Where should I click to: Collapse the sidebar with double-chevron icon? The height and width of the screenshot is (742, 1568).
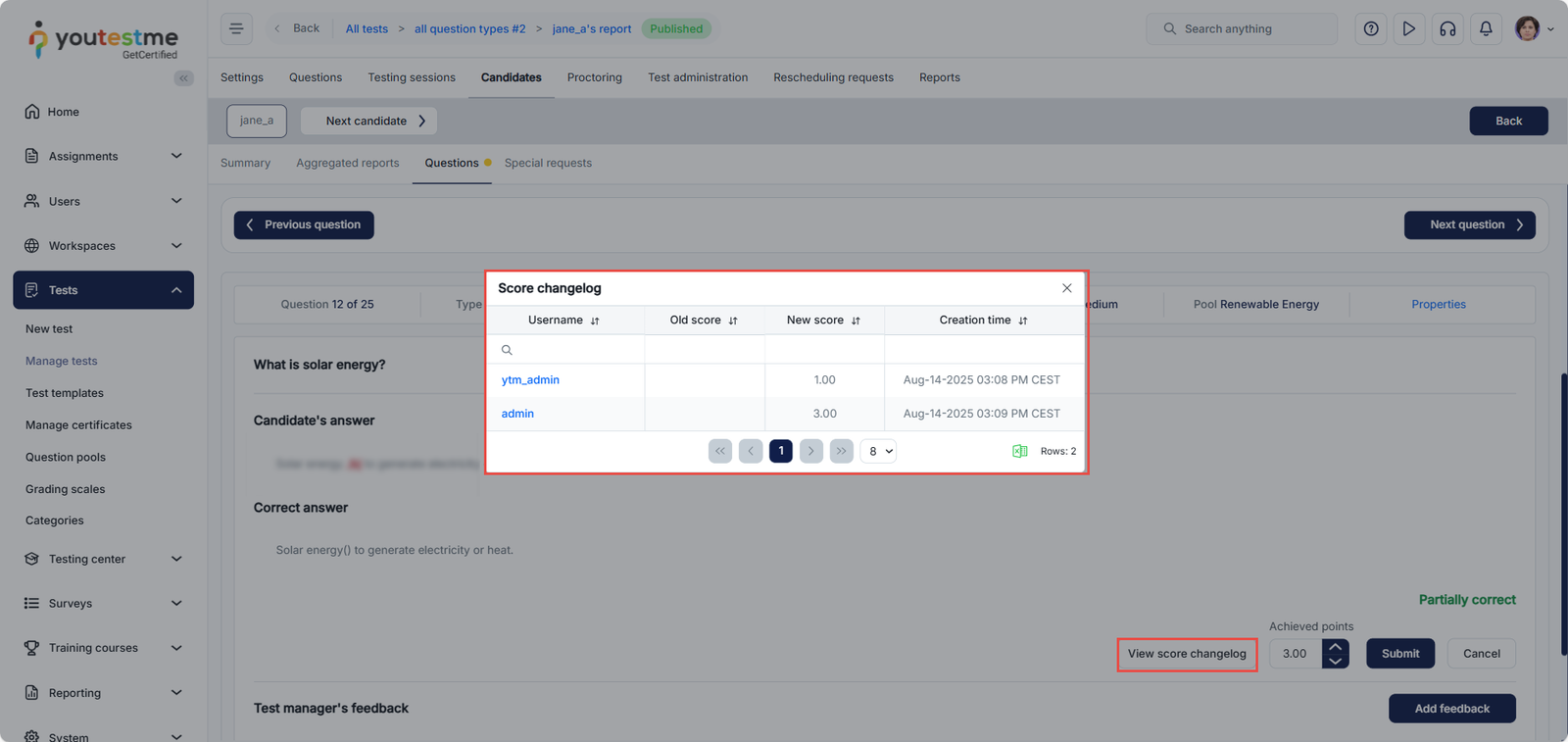click(x=183, y=78)
